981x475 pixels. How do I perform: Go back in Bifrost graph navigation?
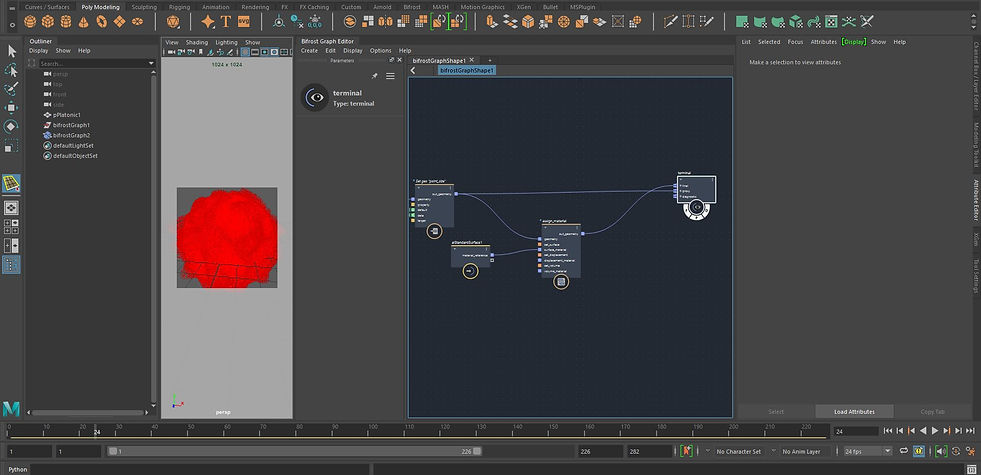[414, 71]
